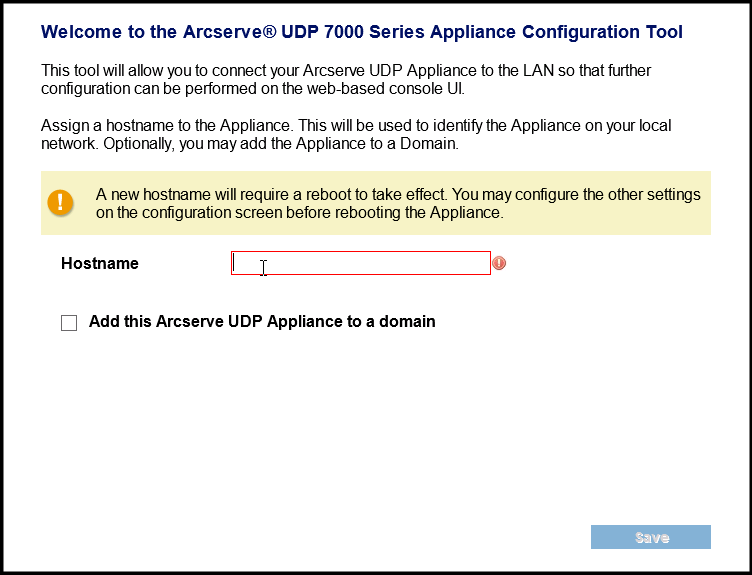The width and height of the screenshot is (752, 575).
Task: Click the Save button
Action: pyautogui.click(x=651, y=537)
